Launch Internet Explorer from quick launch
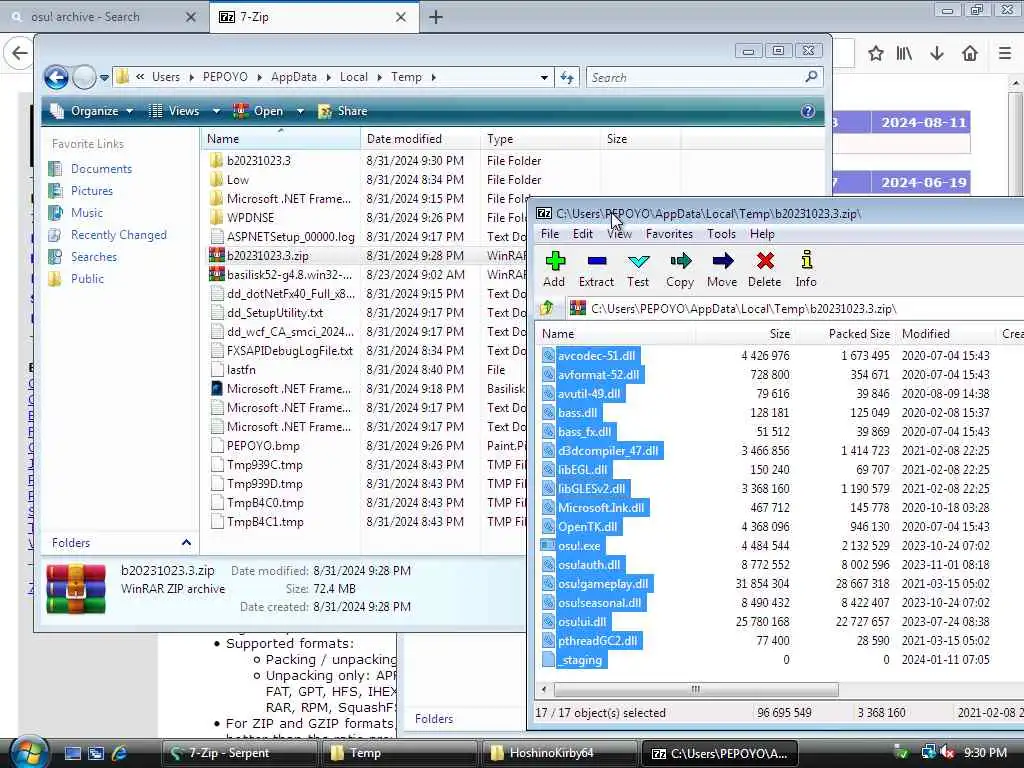Image resolution: width=1024 pixels, height=768 pixels. pyautogui.click(x=120, y=753)
